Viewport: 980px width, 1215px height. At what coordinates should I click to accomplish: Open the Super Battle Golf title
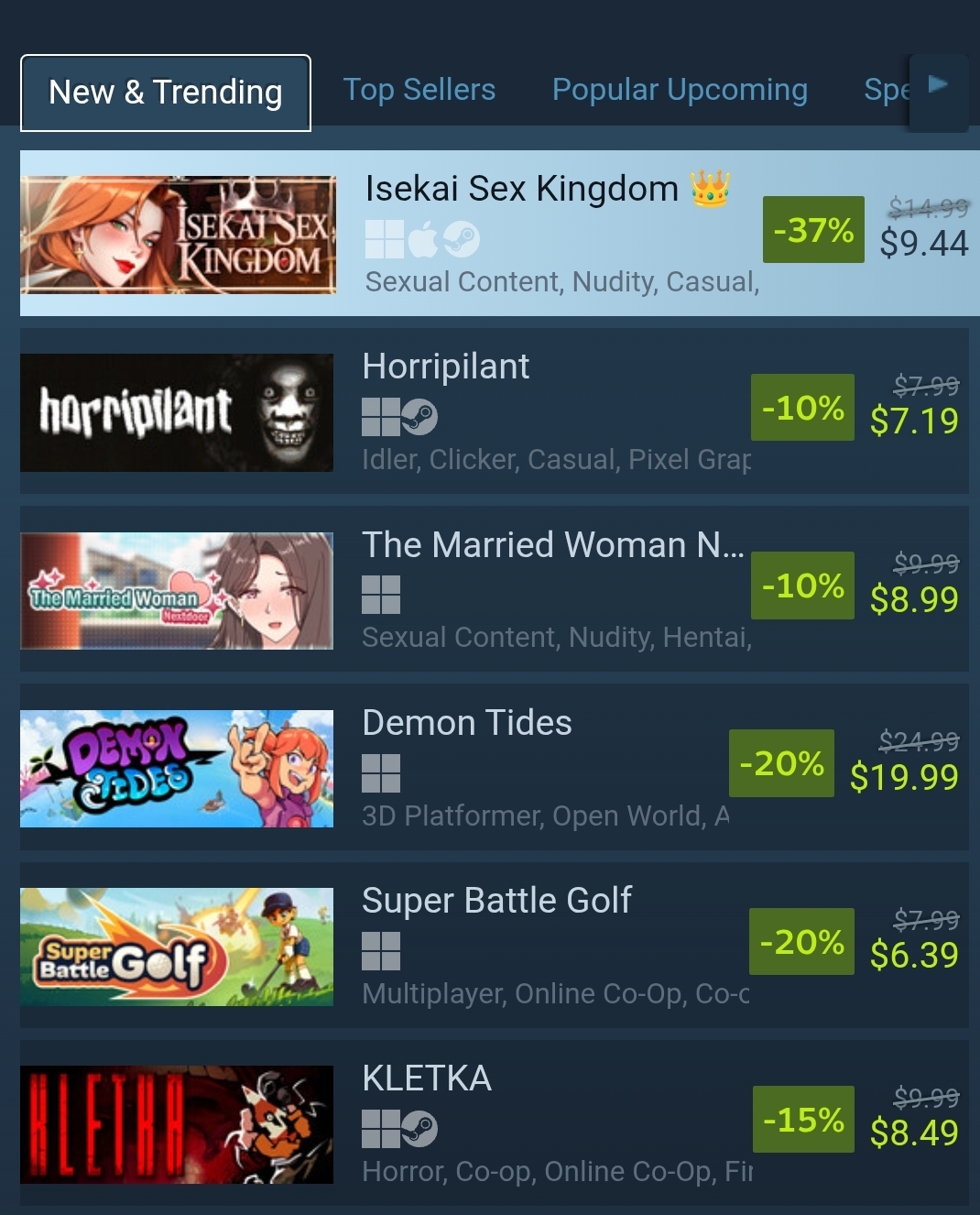pos(497,901)
